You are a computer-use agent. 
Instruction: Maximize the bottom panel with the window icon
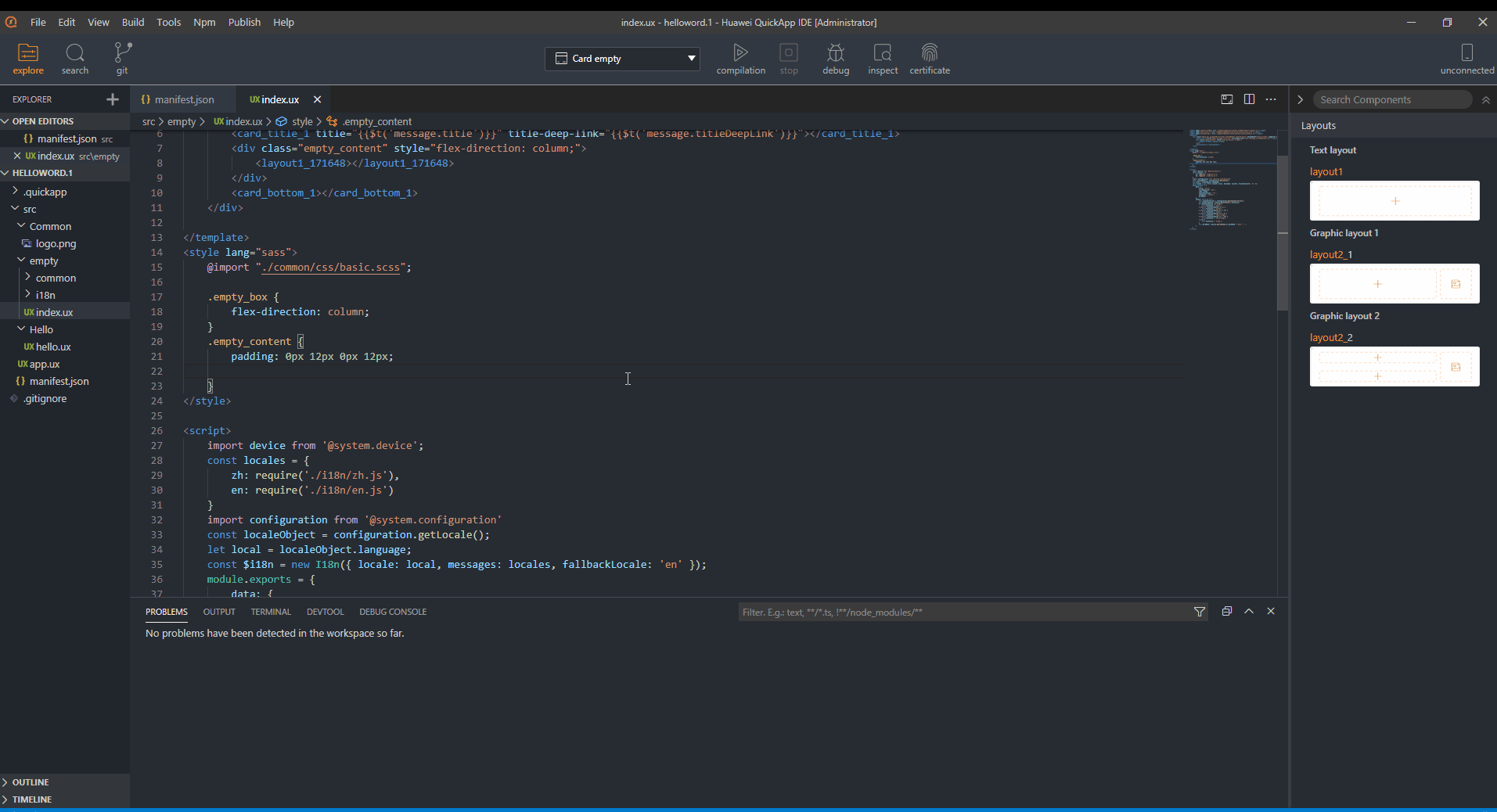[1227, 611]
